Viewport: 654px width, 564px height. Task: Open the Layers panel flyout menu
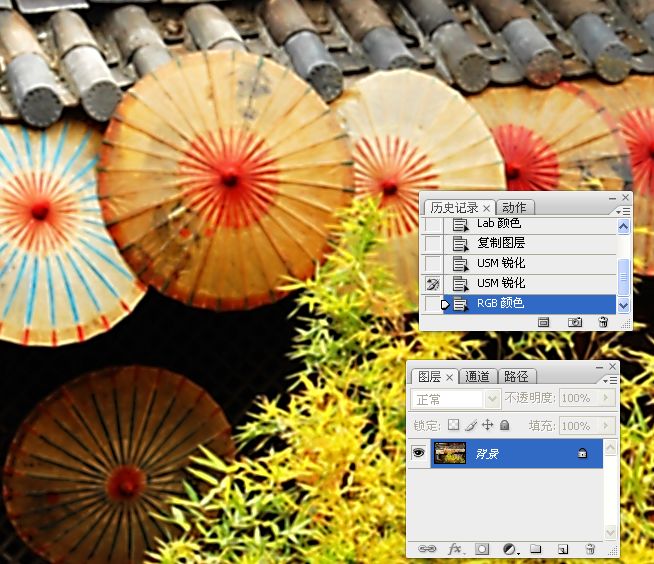(611, 380)
